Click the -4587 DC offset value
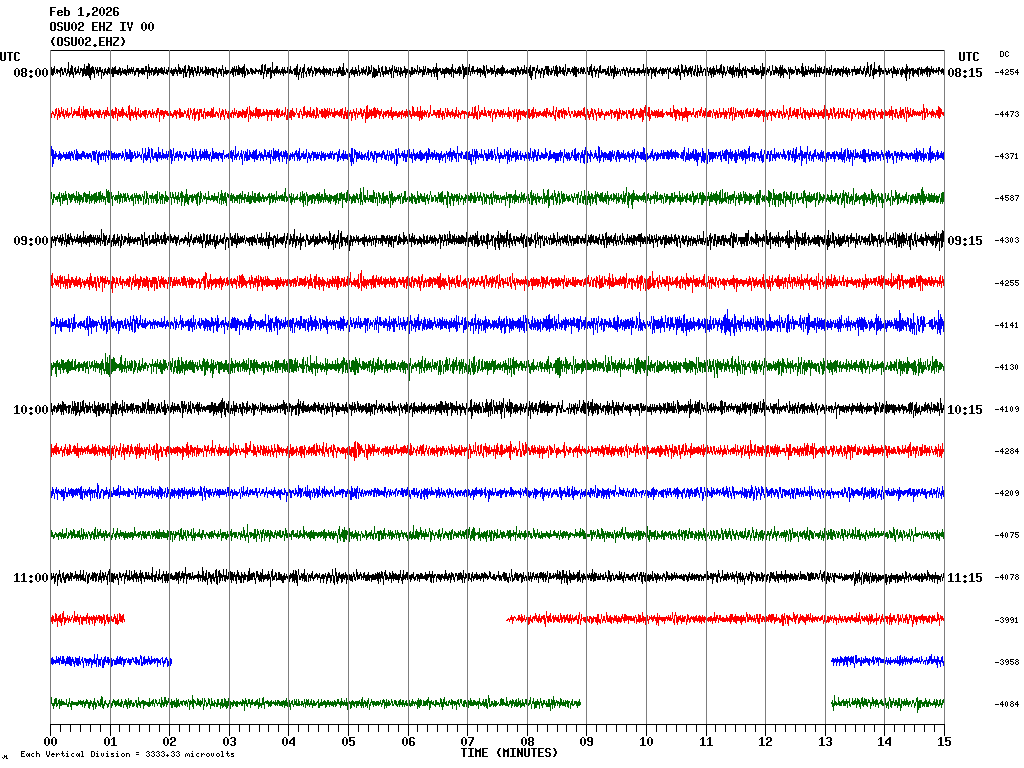 pos(1006,199)
